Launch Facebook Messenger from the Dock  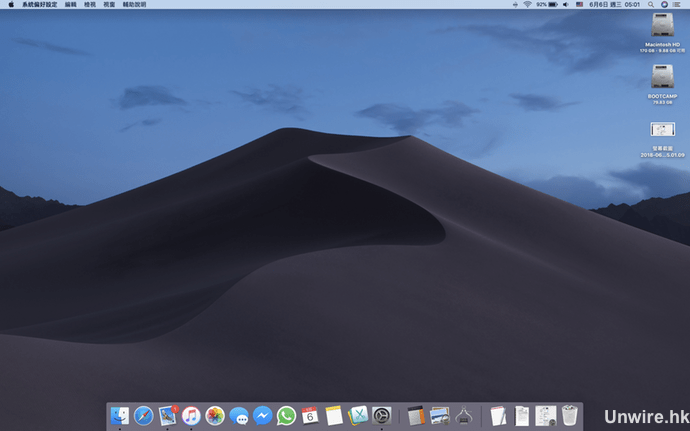coord(263,416)
